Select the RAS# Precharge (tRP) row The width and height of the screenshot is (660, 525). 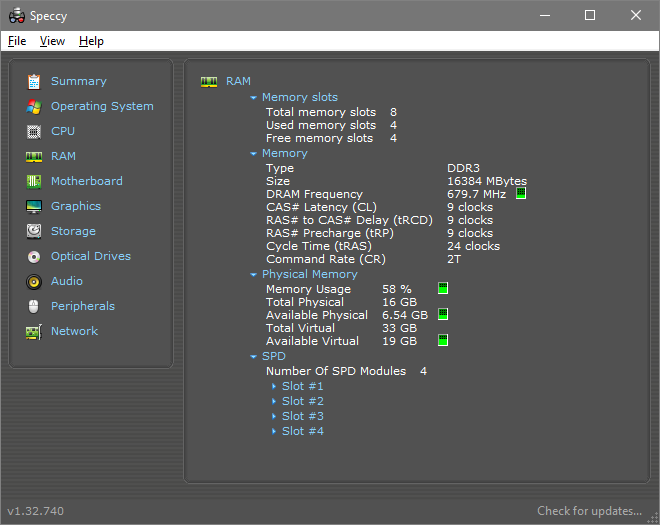point(379,233)
